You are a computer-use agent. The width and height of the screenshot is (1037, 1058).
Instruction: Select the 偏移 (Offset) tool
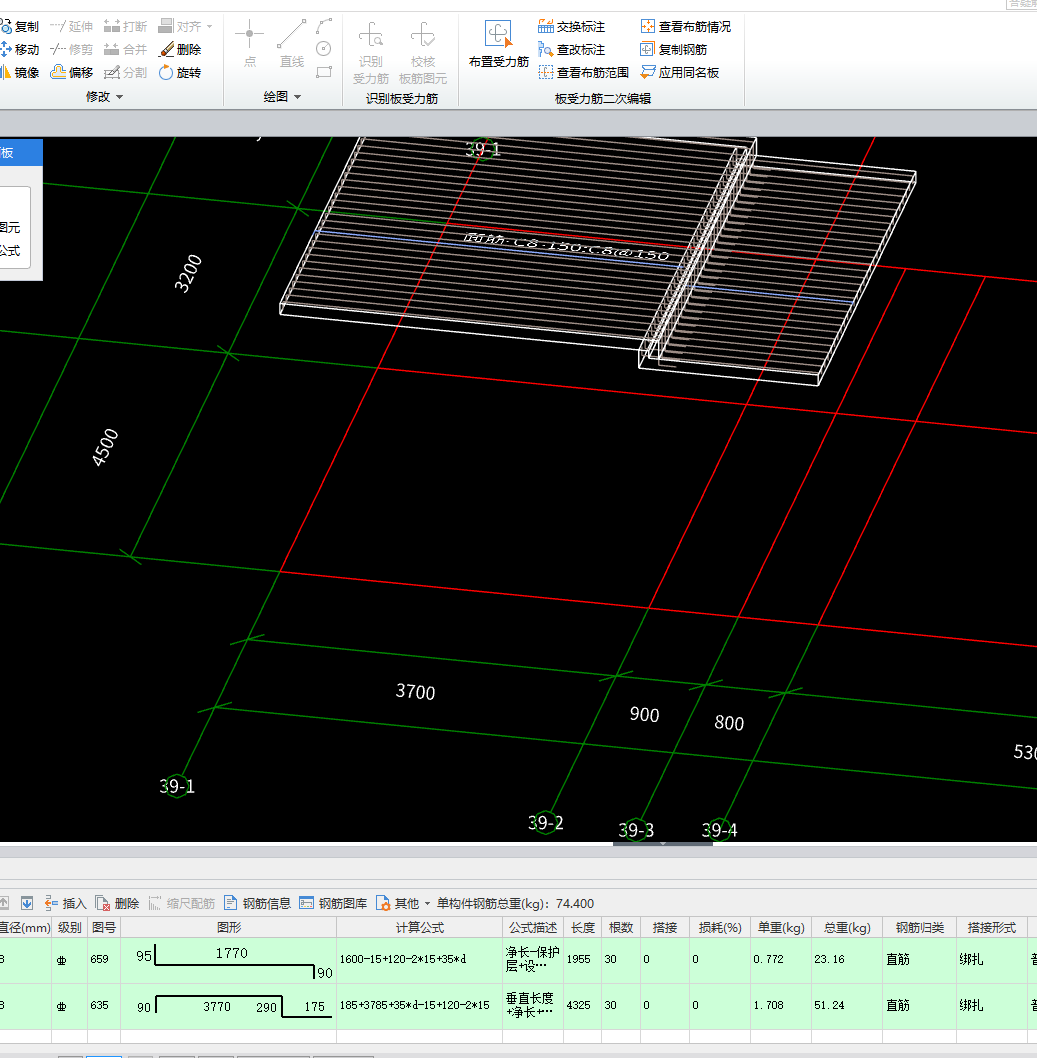click(x=72, y=72)
